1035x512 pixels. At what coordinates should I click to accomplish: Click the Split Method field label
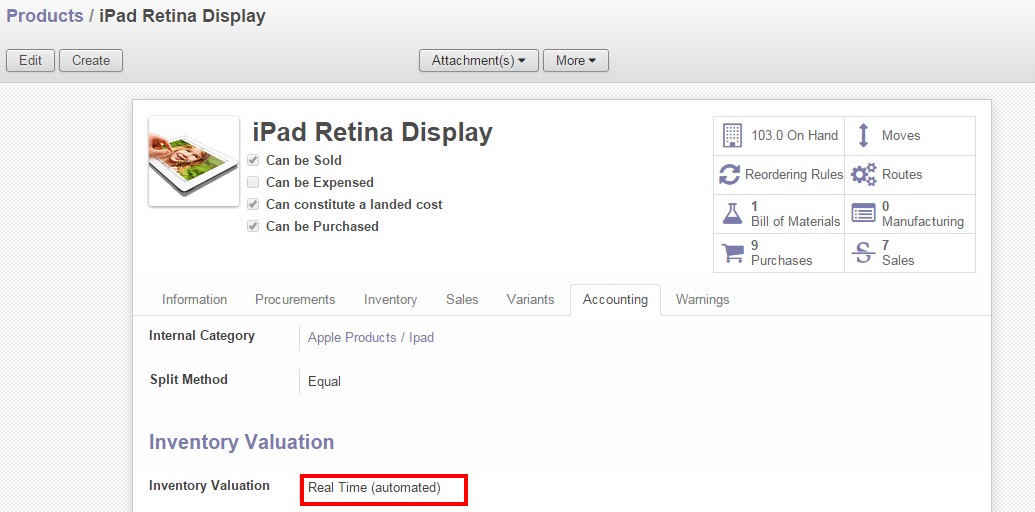point(189,379)
